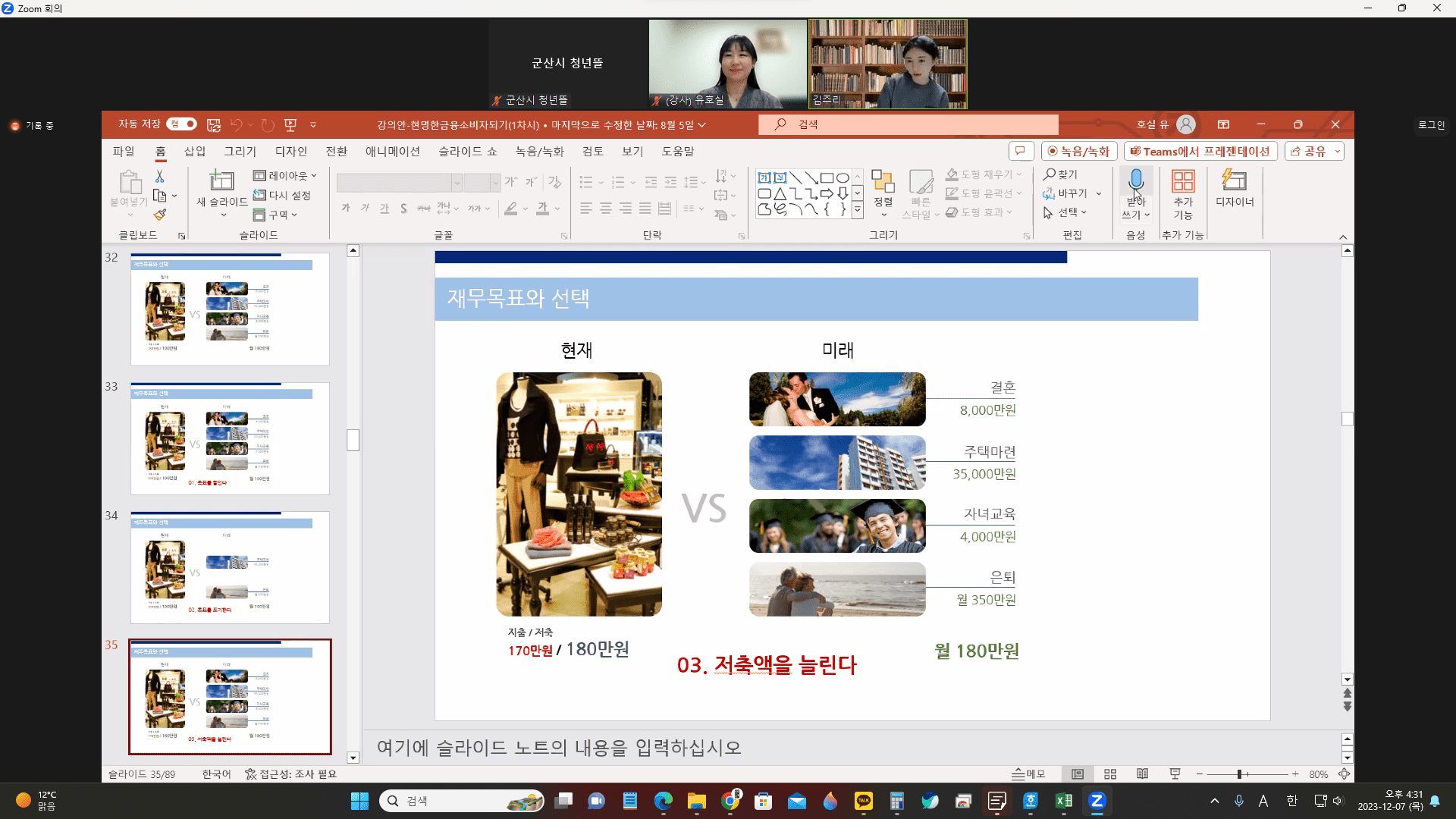The height and width of the screenshot is (819, 1456).
Task: Open the font size combo box
Action: click(x=482, y=183)
